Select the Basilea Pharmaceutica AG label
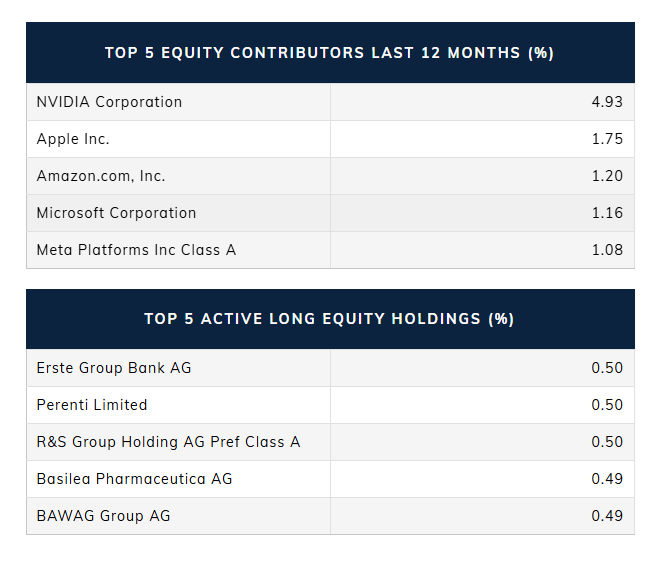This screenshot has height=561, width=660. tap(134, 479)
